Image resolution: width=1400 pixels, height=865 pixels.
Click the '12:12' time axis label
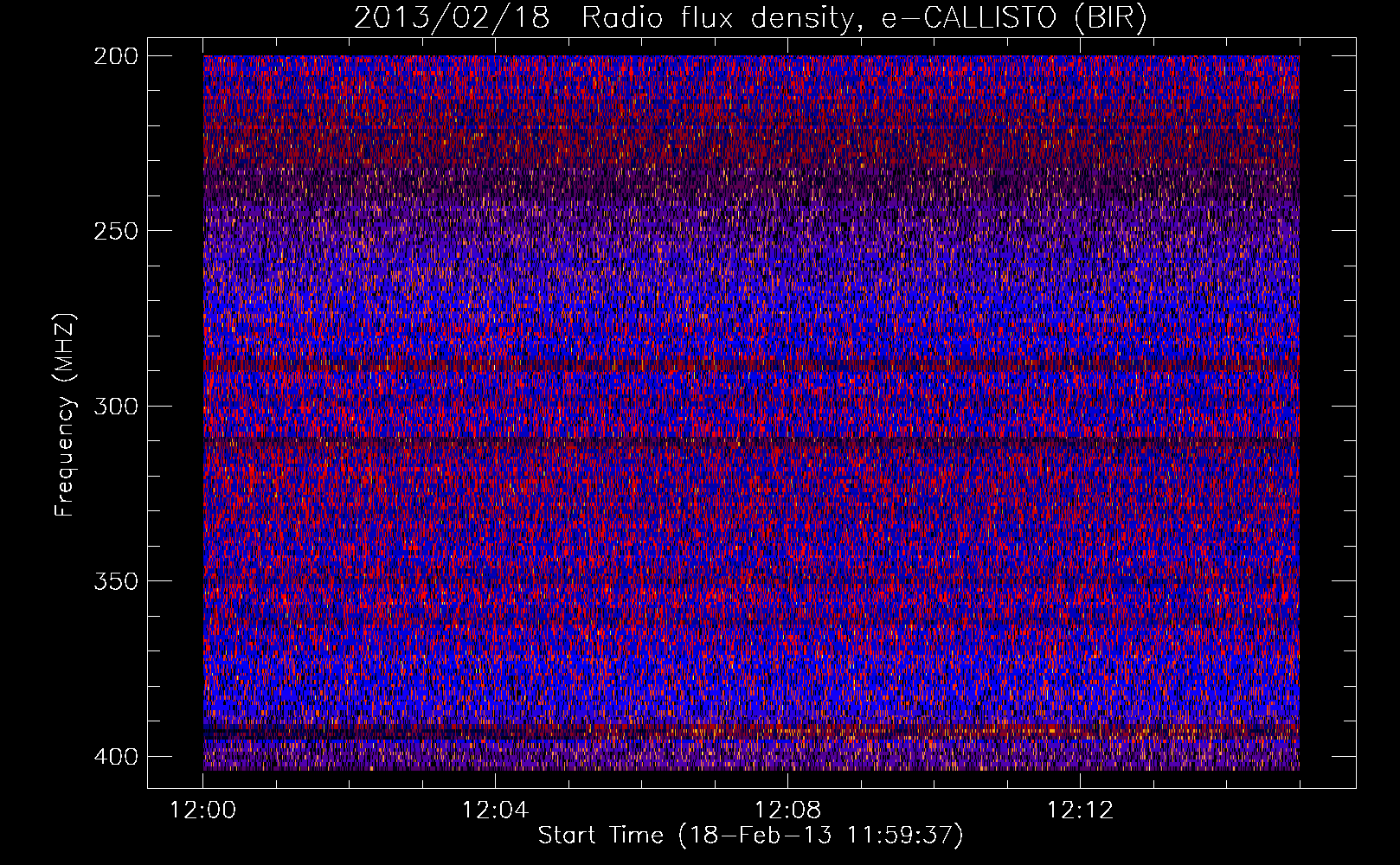(x=1080, y=811)
